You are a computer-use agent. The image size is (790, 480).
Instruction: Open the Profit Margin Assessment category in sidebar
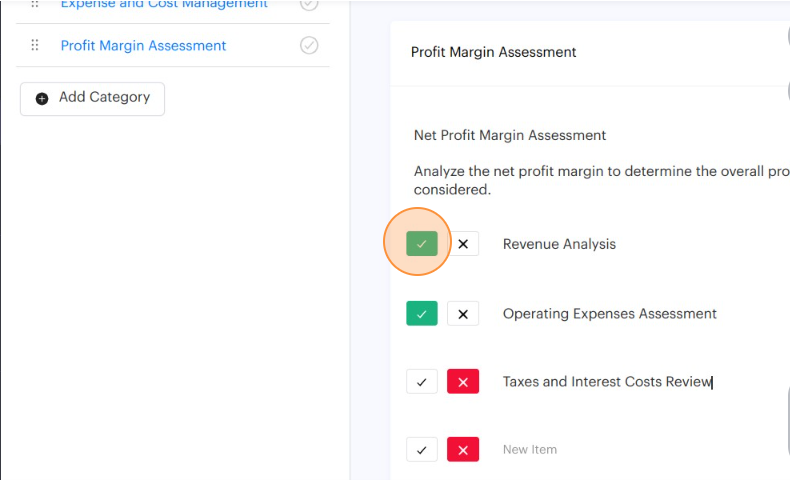click(x=143, y=45)
